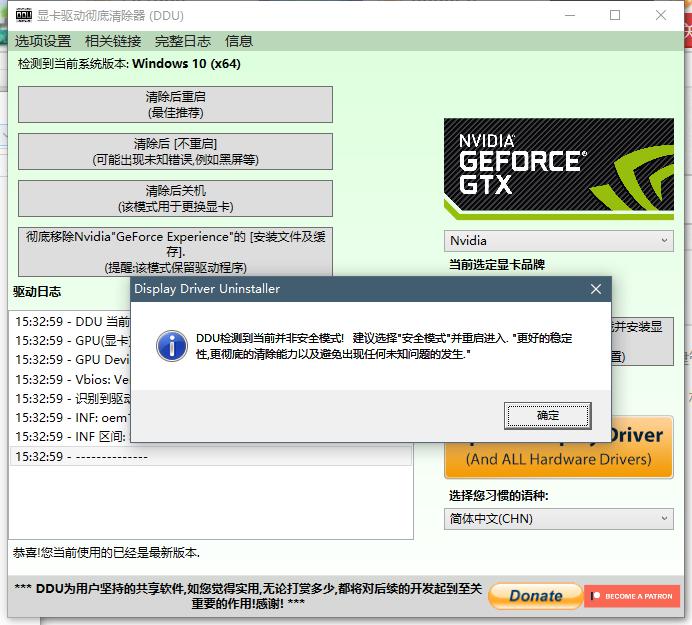Click the blue information icon in dialog
The height and width of the screenshot is (625, 692).
[x=172, y=346]
